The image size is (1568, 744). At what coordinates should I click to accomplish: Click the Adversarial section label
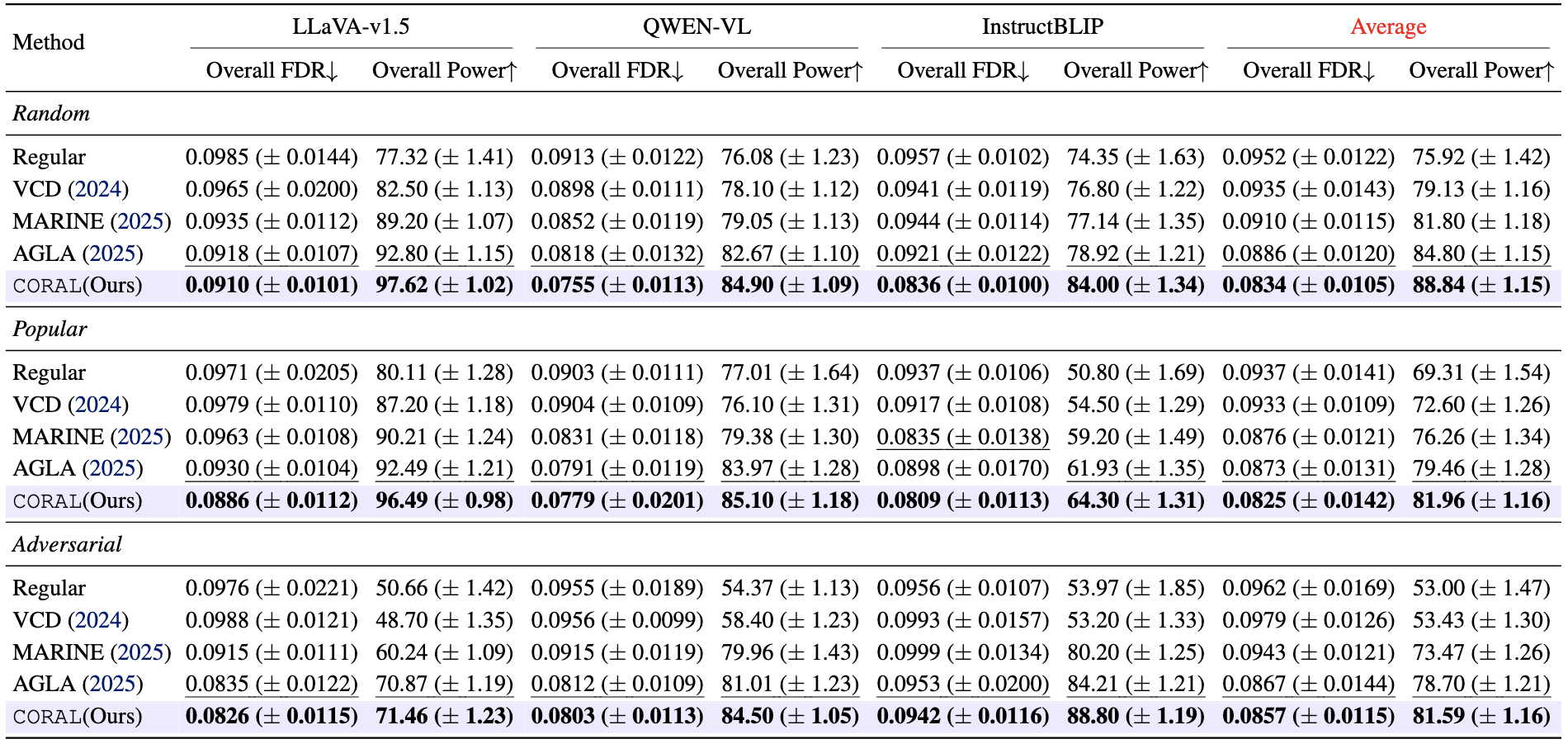(x=68, y=544)
